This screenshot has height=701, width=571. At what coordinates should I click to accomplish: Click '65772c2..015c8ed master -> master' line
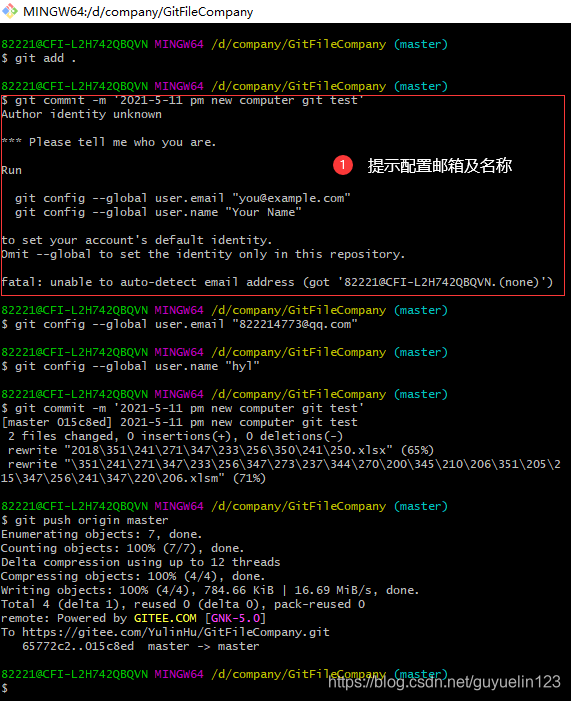tap(141, 646)
